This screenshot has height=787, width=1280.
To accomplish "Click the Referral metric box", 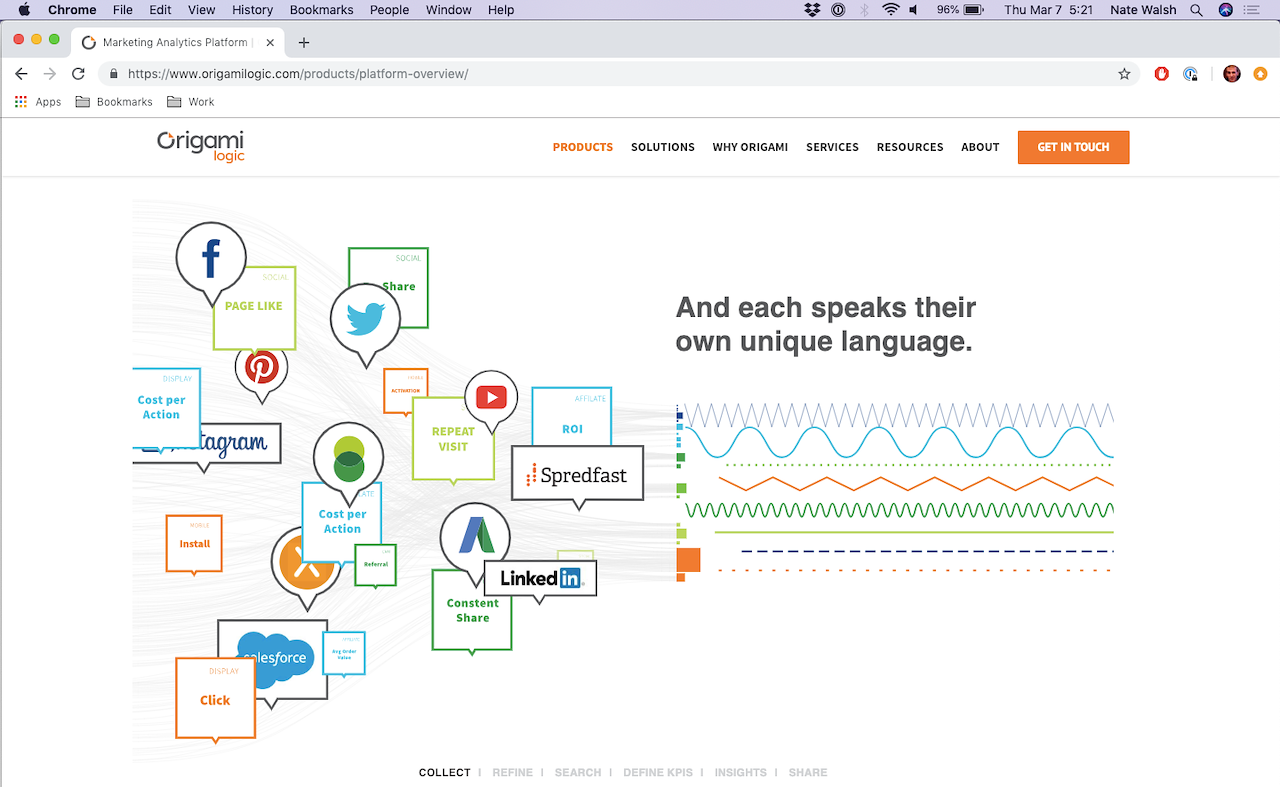I will (x=376, y=565).
